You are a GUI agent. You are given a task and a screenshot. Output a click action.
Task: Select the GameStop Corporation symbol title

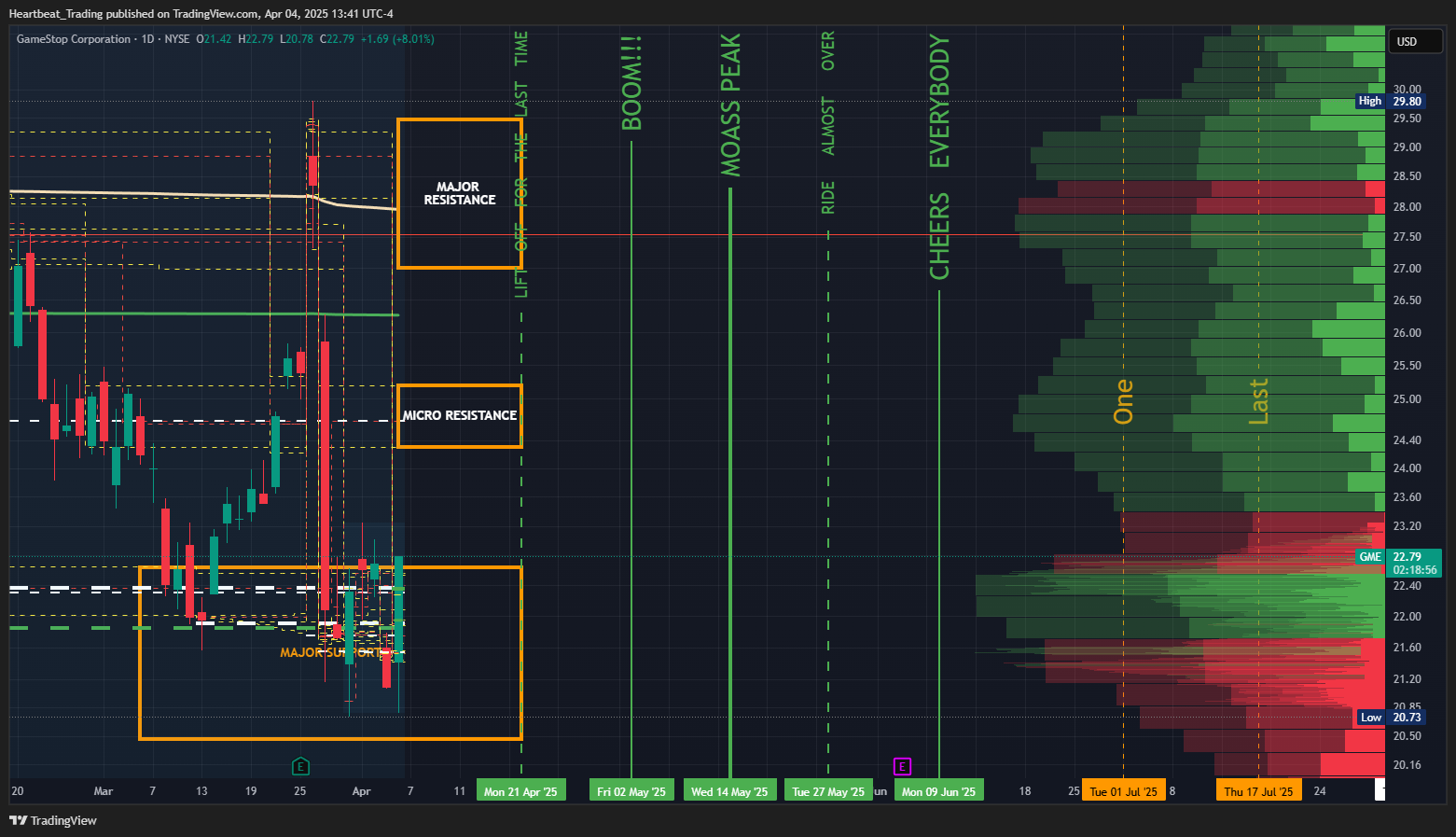(x=74, y=39)
